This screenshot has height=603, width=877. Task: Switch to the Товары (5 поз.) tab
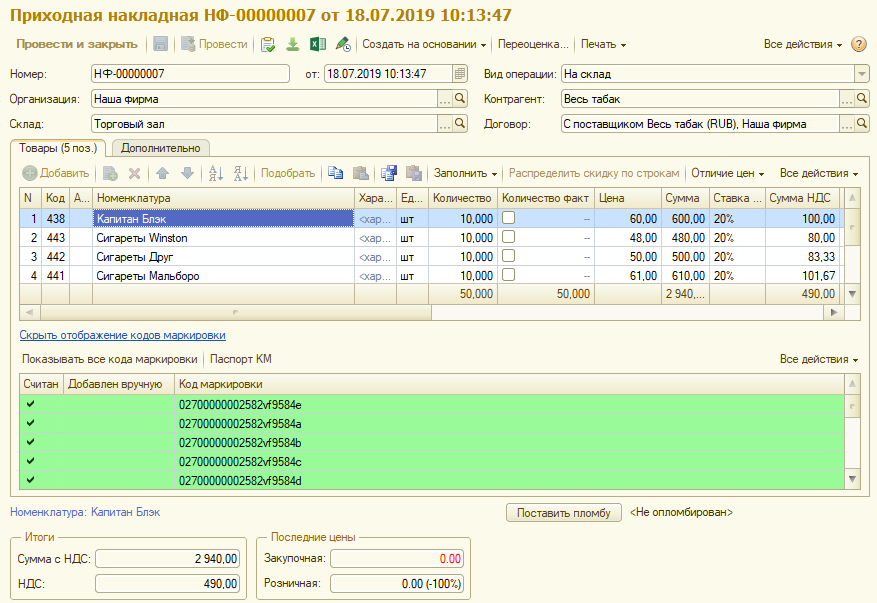point(58,148)
